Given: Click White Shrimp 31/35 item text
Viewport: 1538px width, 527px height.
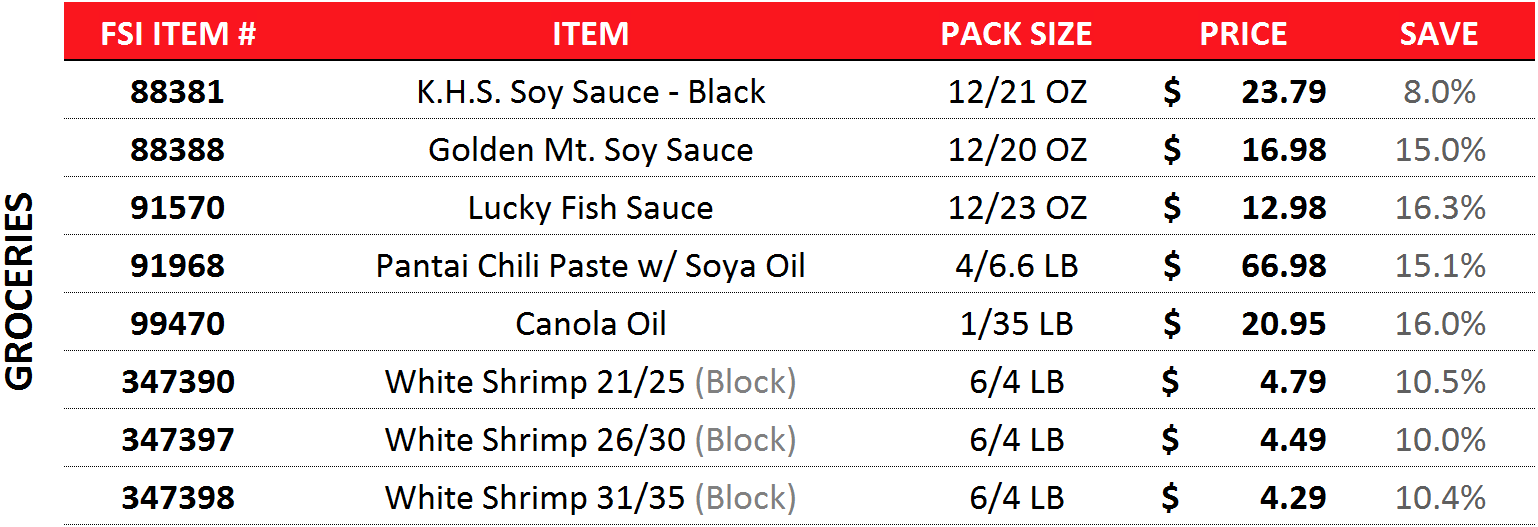Looking at the screenshot, I should tap(590, 498).
